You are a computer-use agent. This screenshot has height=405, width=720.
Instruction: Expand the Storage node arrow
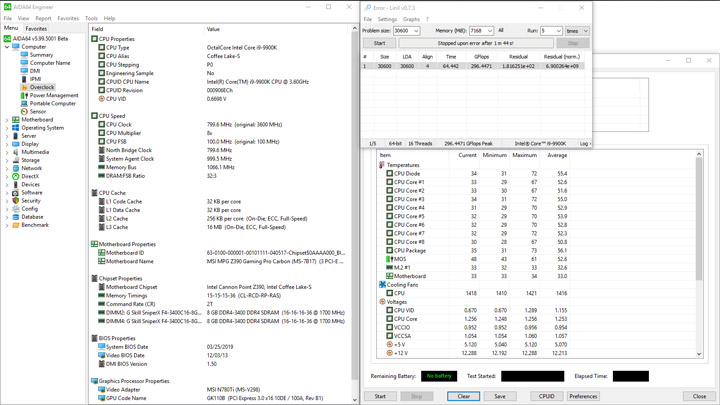click(7, 160)
